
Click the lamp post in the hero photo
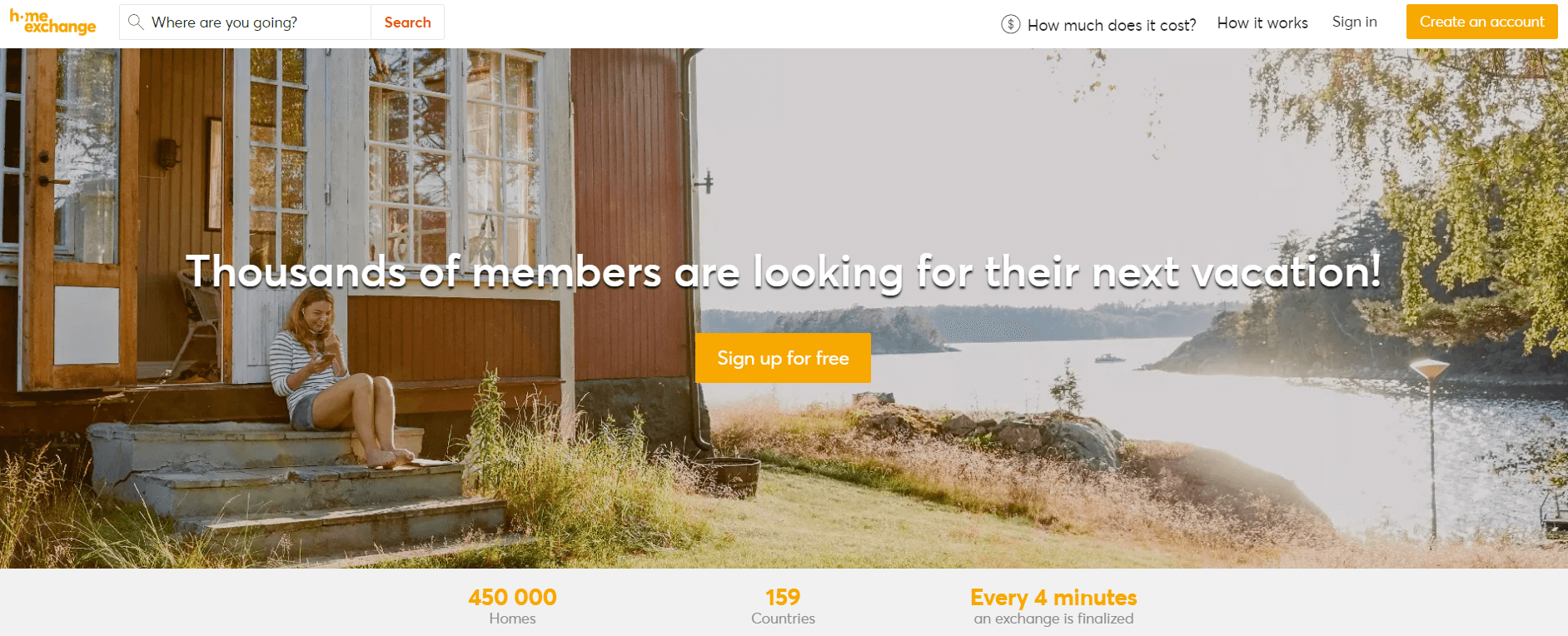(1431, 450)
